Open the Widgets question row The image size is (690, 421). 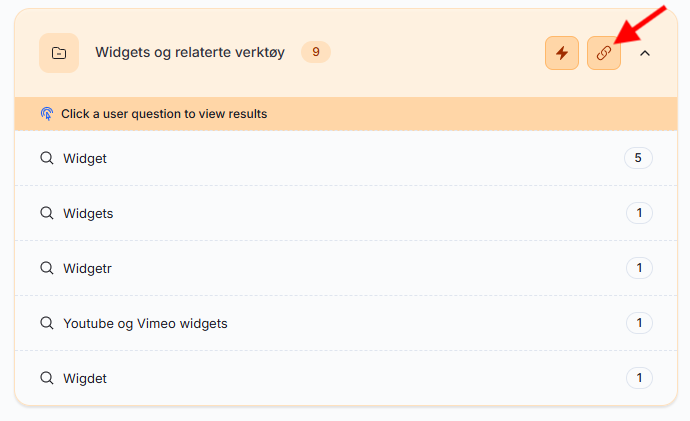tap(88, 213)
